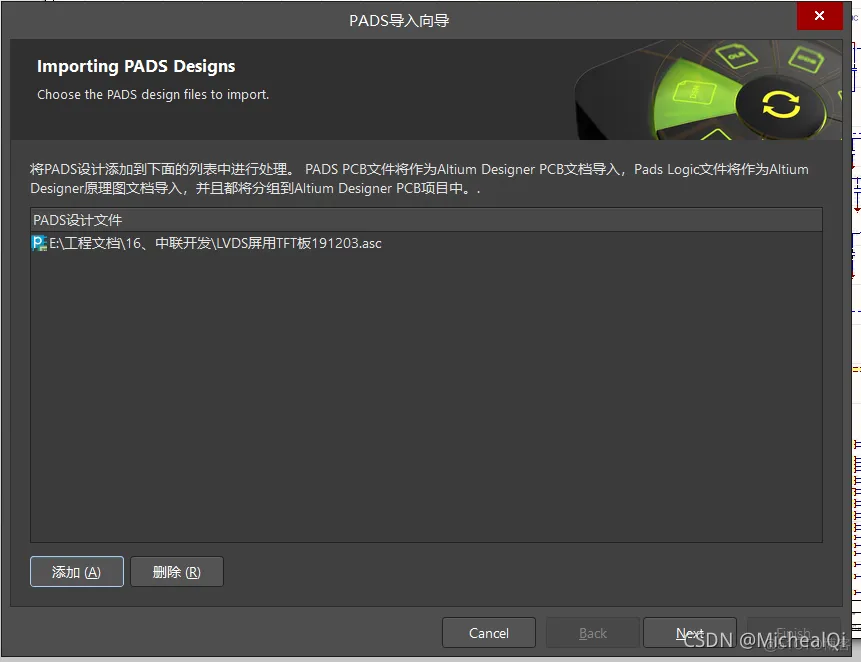Click the OLB file icon in banner
This screenshot has height=662, width=861.
(x=737, y=57)
